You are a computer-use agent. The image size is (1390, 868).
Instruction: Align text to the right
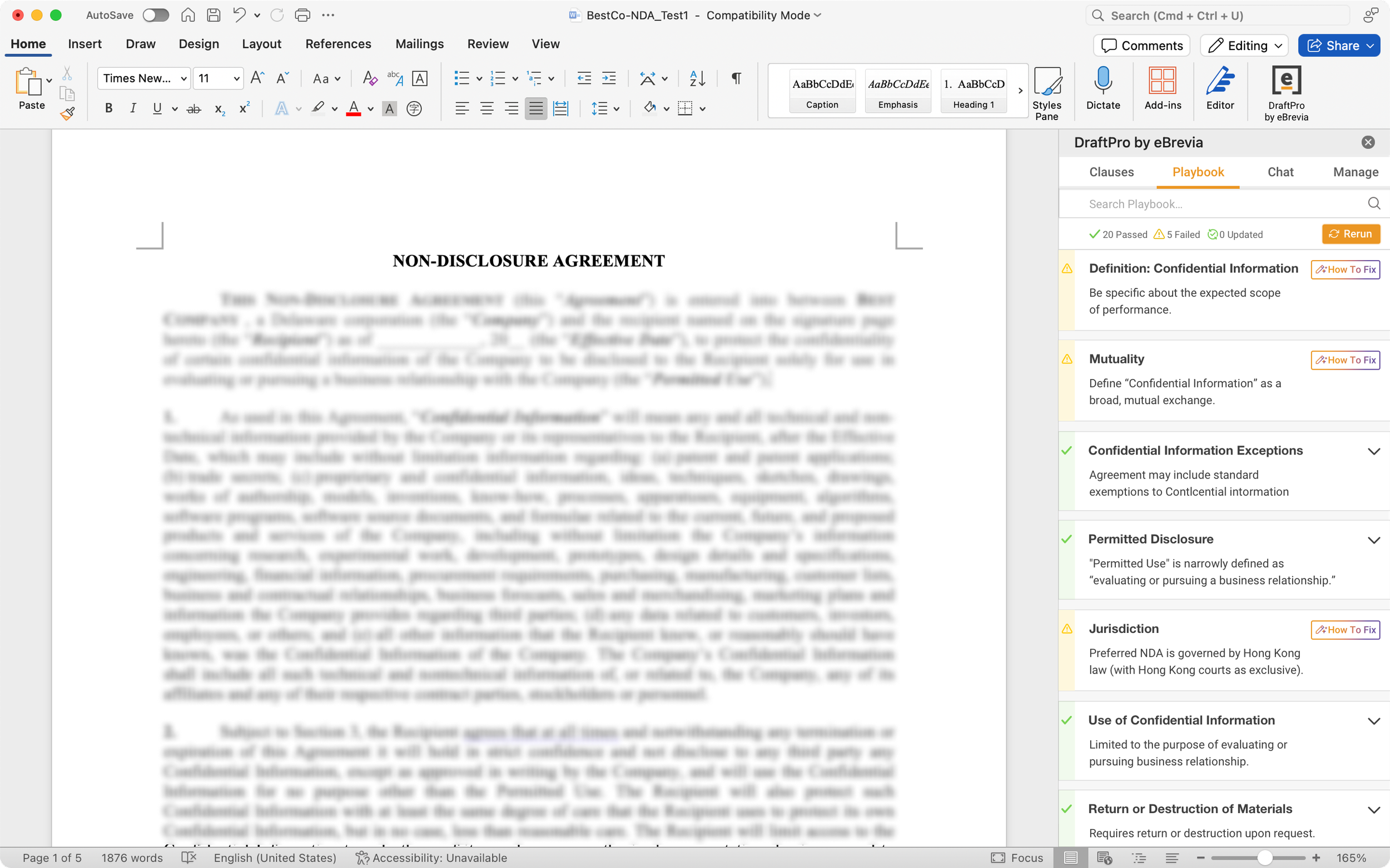(511, 108)
